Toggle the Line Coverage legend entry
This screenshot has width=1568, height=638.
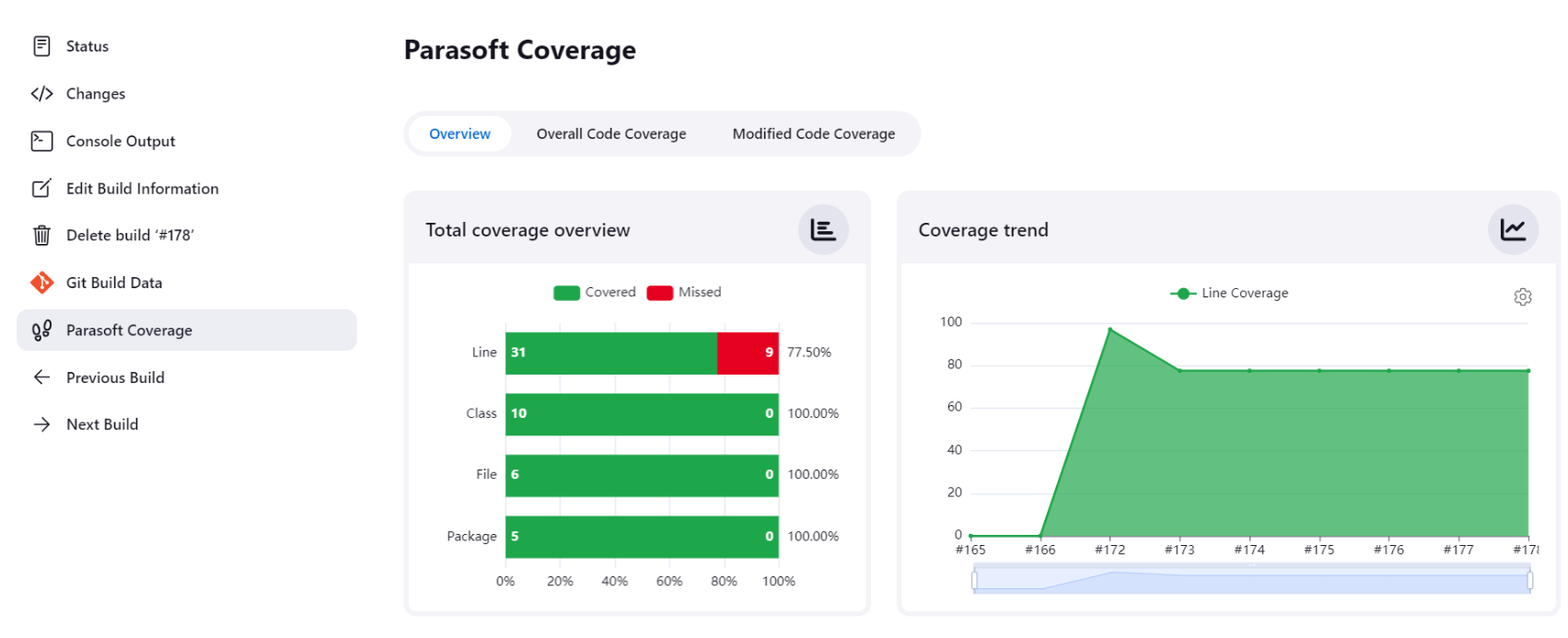point(1229,293)
